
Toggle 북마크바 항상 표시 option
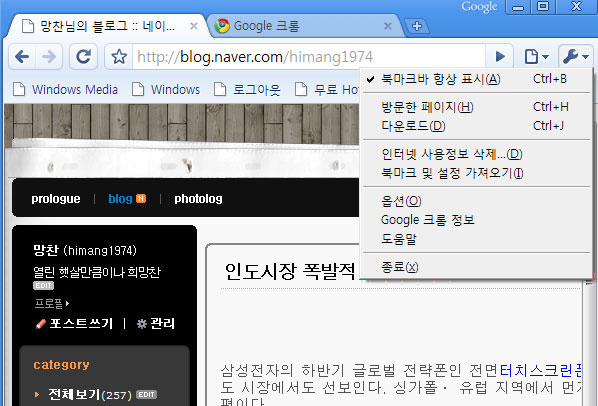[x=476, y=79]
